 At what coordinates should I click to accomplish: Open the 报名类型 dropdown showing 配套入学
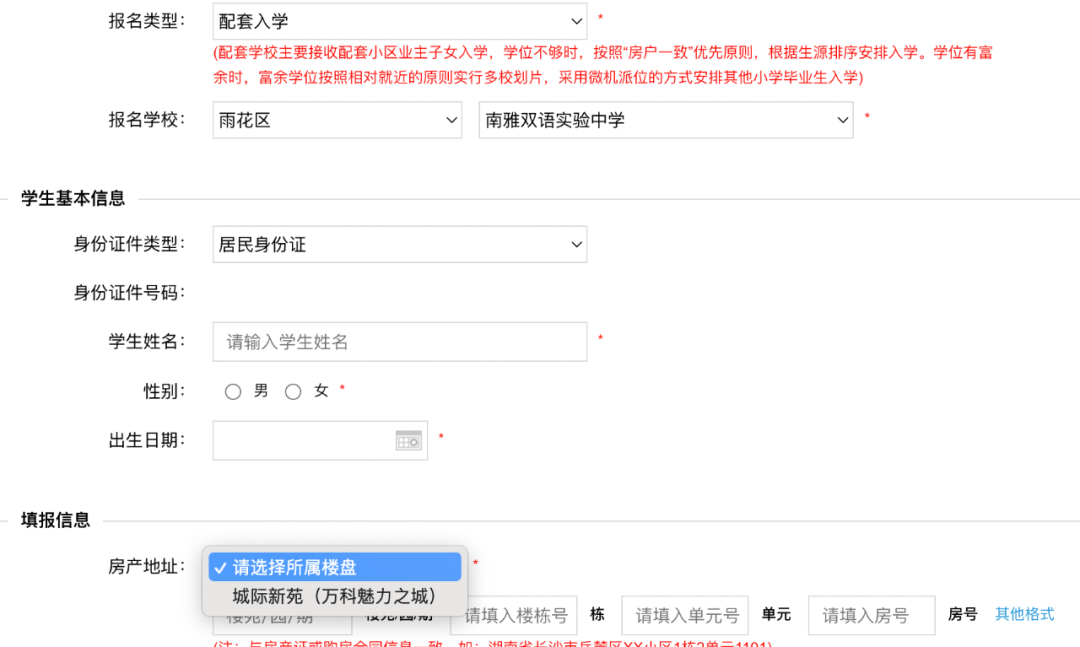(x=399, y=21)
